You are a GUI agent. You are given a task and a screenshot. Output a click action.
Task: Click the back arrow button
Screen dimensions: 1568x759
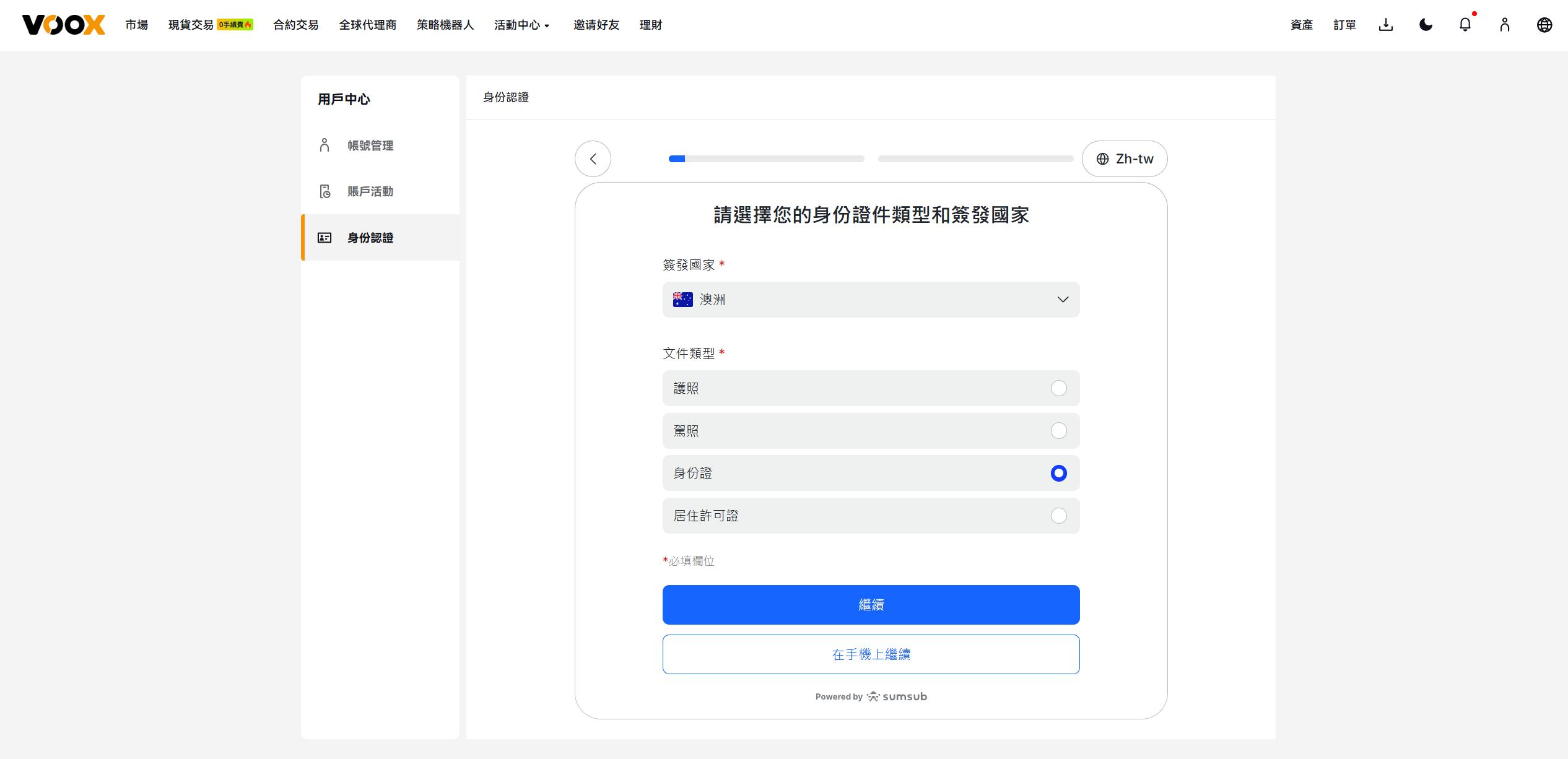[593, 159]
